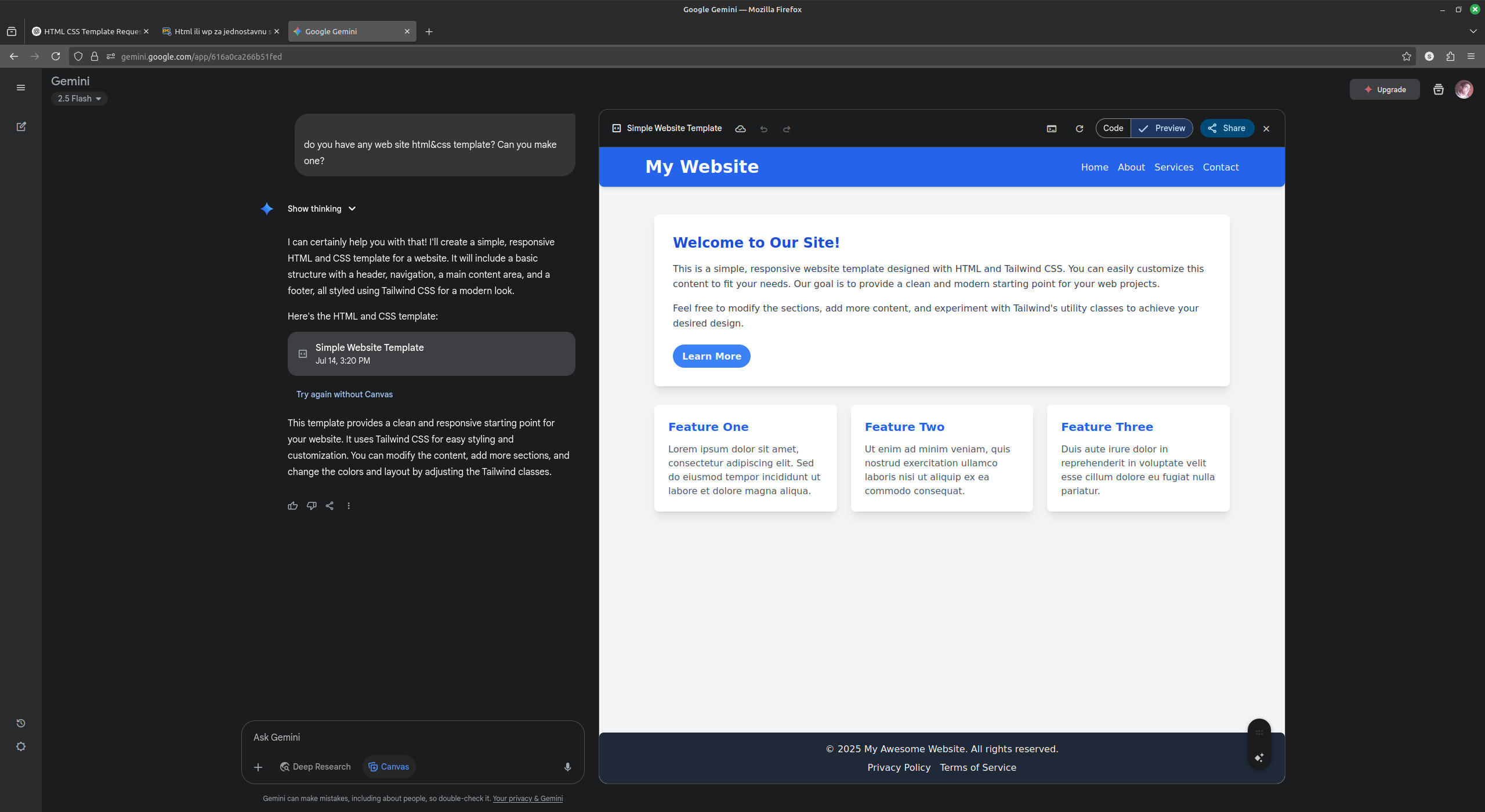The height and width of the screenshot is (812, 1485).
Task: Toggle the Canvas tool chip
Action: point(389,767)
